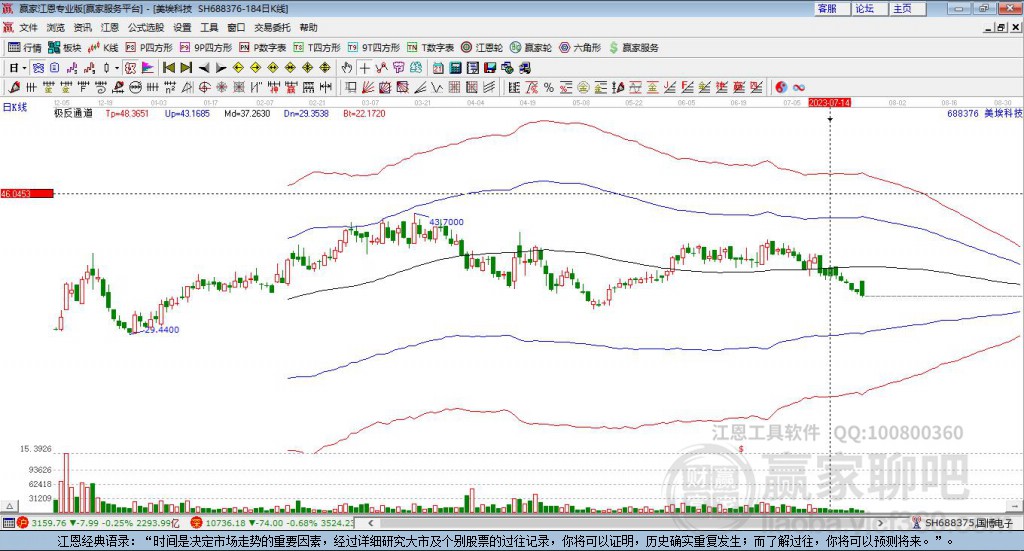Click the 沪 index 3159.76 status entry
Viewport: 1024px width, 551px height.
point(98,523)
